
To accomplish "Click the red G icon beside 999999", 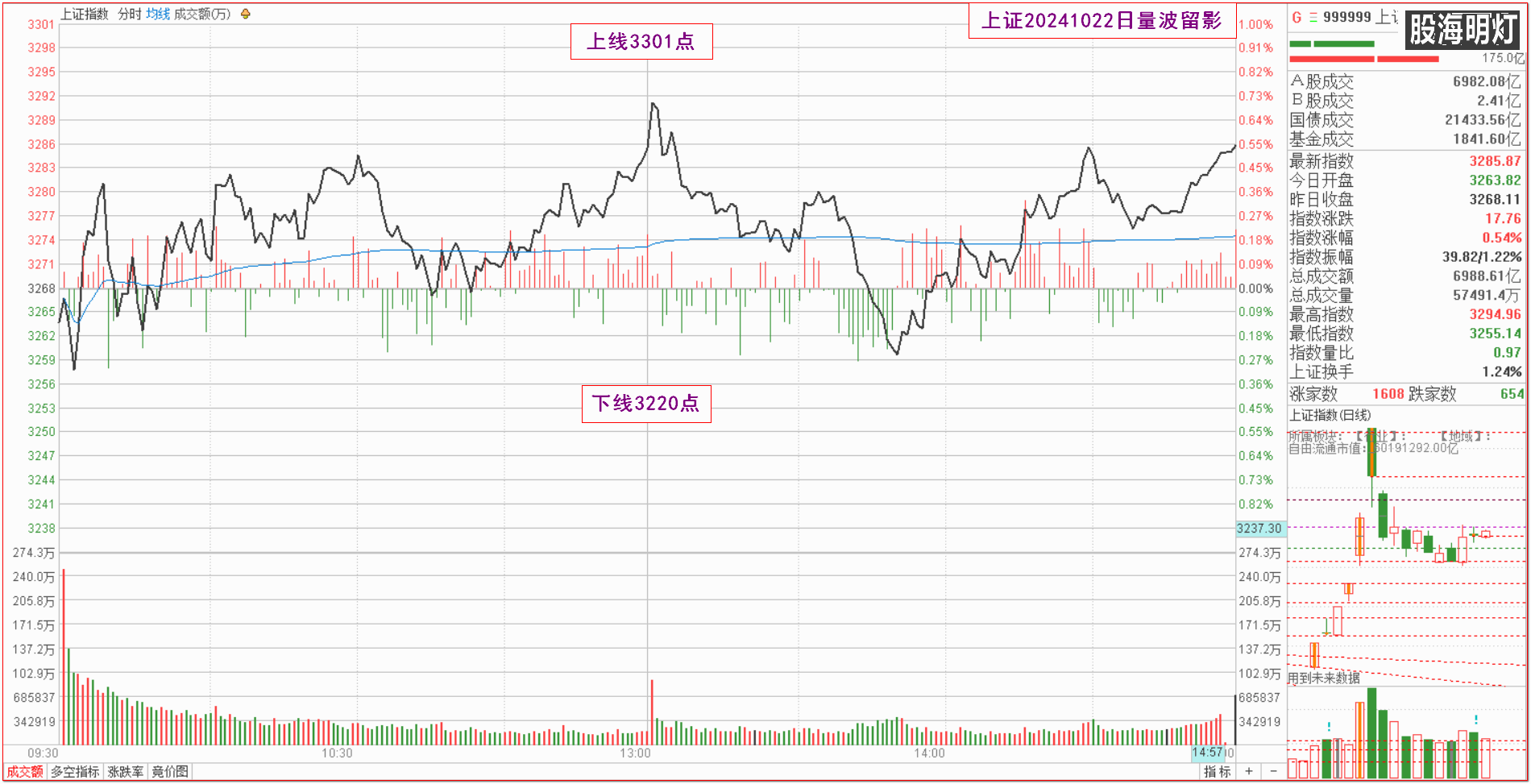I will point(1297,17).
